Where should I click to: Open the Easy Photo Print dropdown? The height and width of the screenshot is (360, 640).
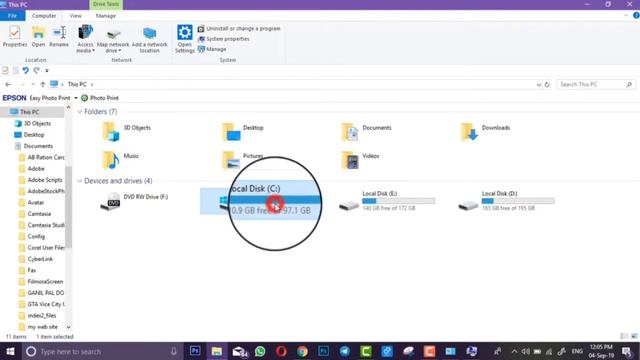[76, 98]
